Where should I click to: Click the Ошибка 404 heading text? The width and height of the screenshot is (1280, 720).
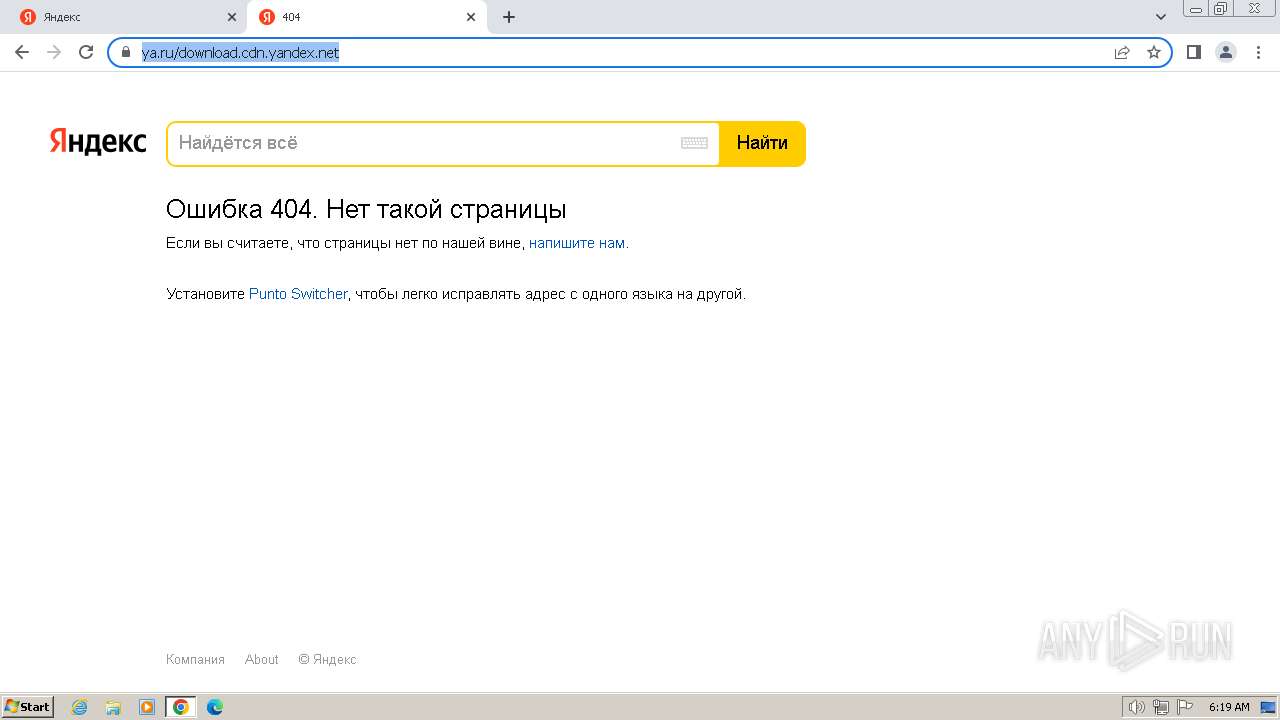pyautogui.click(x=366, y=209)
